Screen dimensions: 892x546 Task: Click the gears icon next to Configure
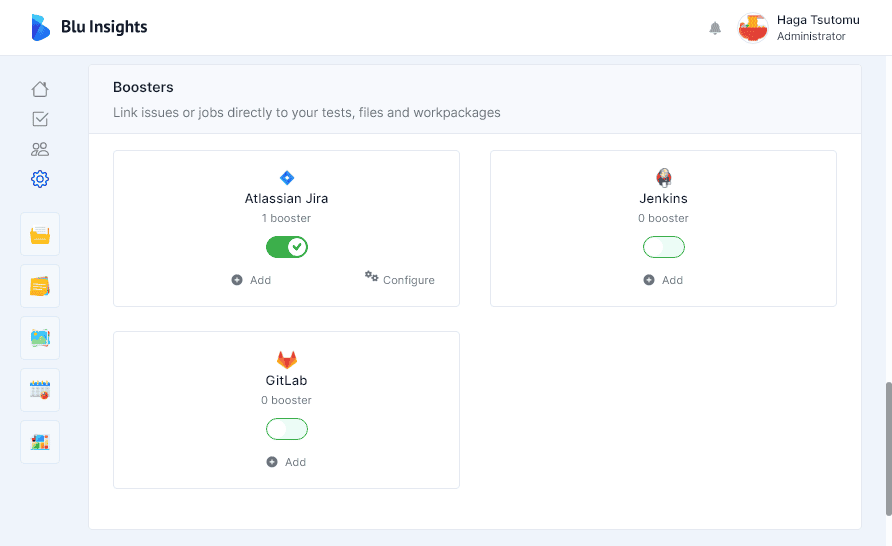click(x=371, y=276)
